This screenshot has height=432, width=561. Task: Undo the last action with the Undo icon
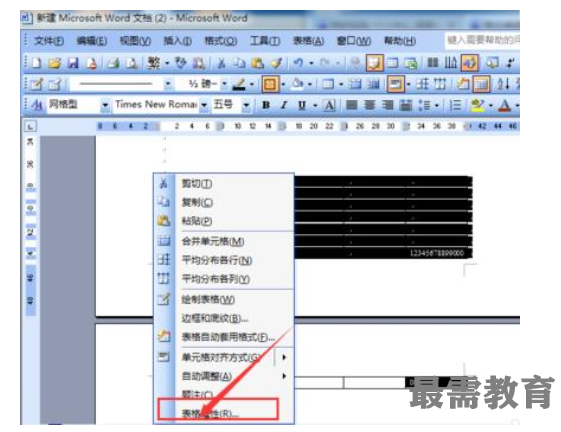click(x=298, y=63)
